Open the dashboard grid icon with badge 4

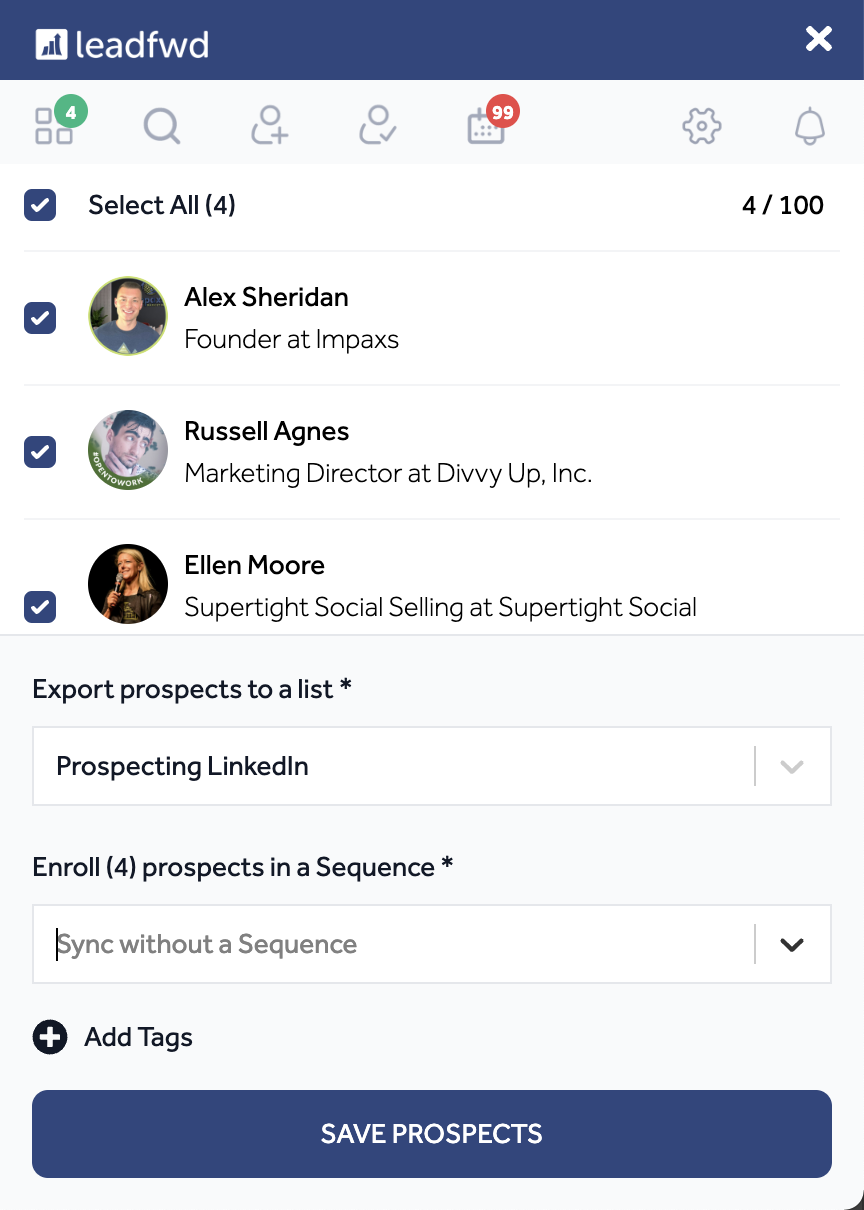tap(54, 126)
